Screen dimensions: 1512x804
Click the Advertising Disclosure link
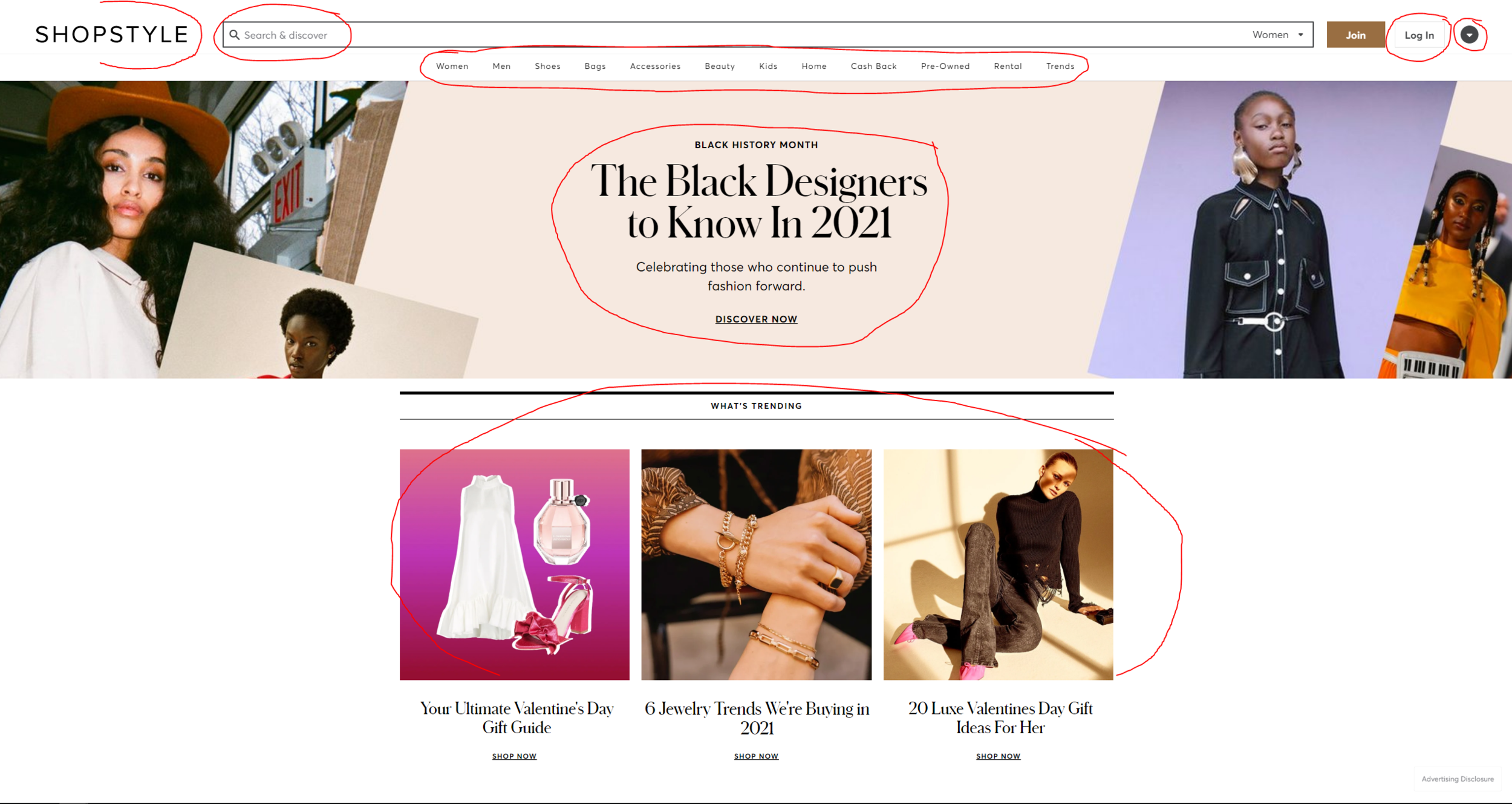tap(1457, 779)
